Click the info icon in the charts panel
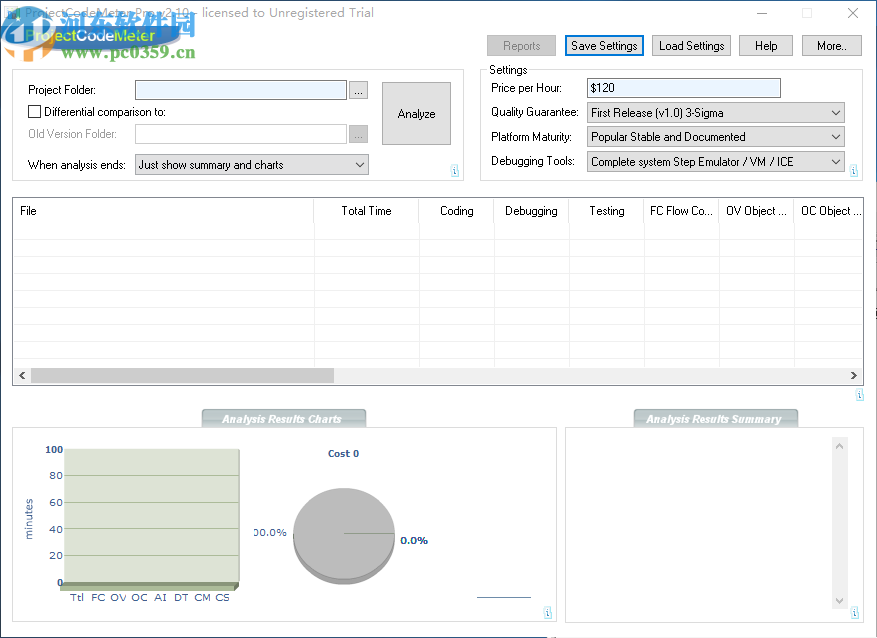The height and width of the screenshot is (638, 877). 547,612
